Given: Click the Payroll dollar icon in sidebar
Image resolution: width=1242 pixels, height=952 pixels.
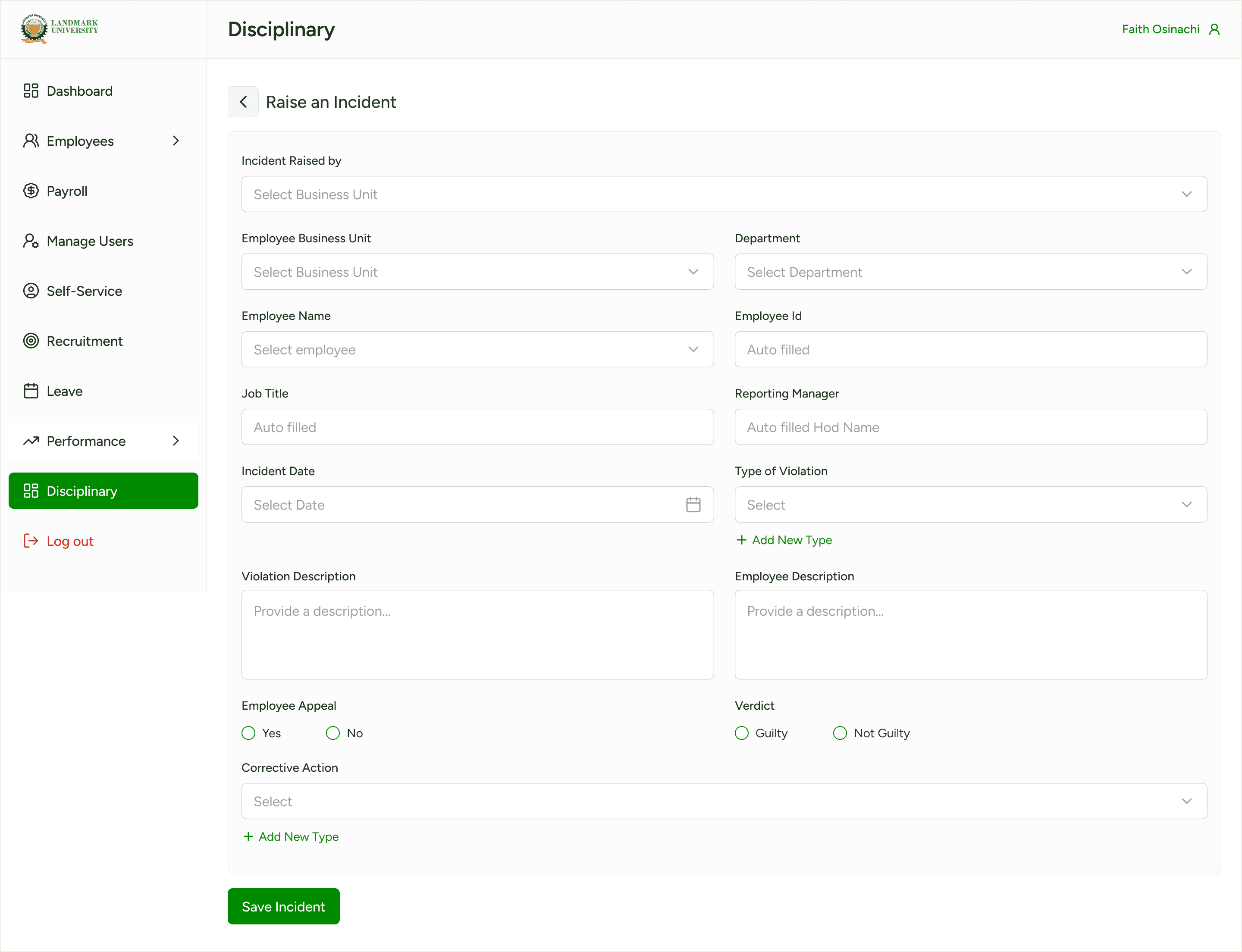Looking at the screenshot, I should click(x=31, y=191).
